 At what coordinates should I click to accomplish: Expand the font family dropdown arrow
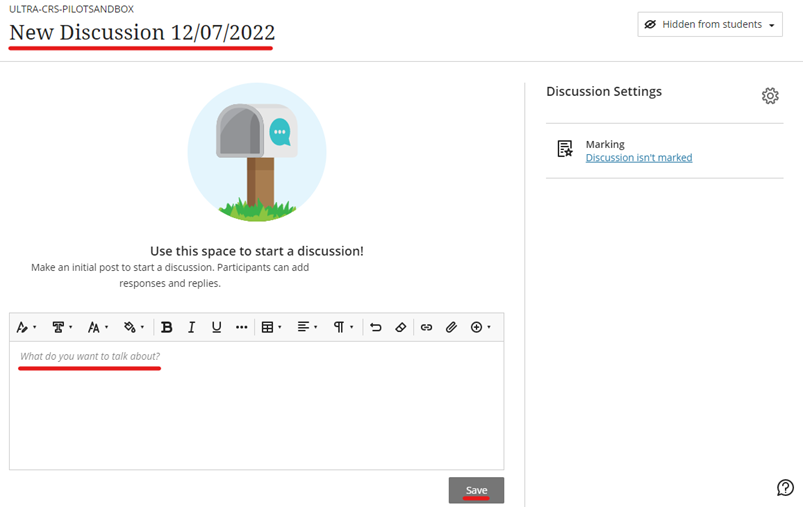(71, 327)
